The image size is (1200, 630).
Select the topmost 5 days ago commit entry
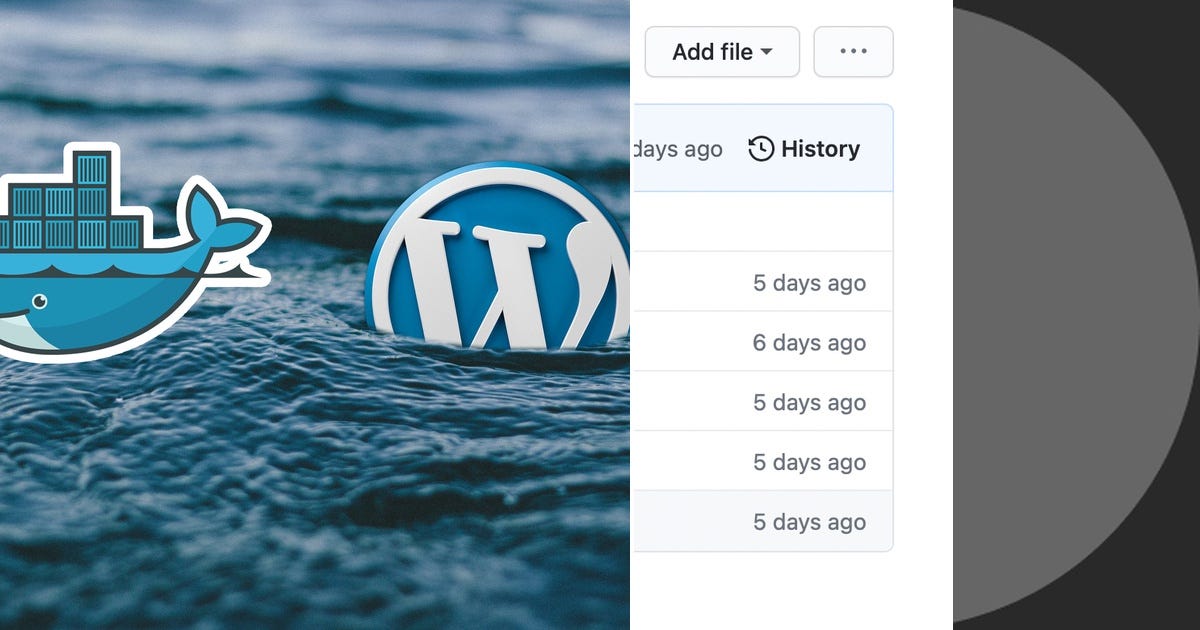coord(808,283)
